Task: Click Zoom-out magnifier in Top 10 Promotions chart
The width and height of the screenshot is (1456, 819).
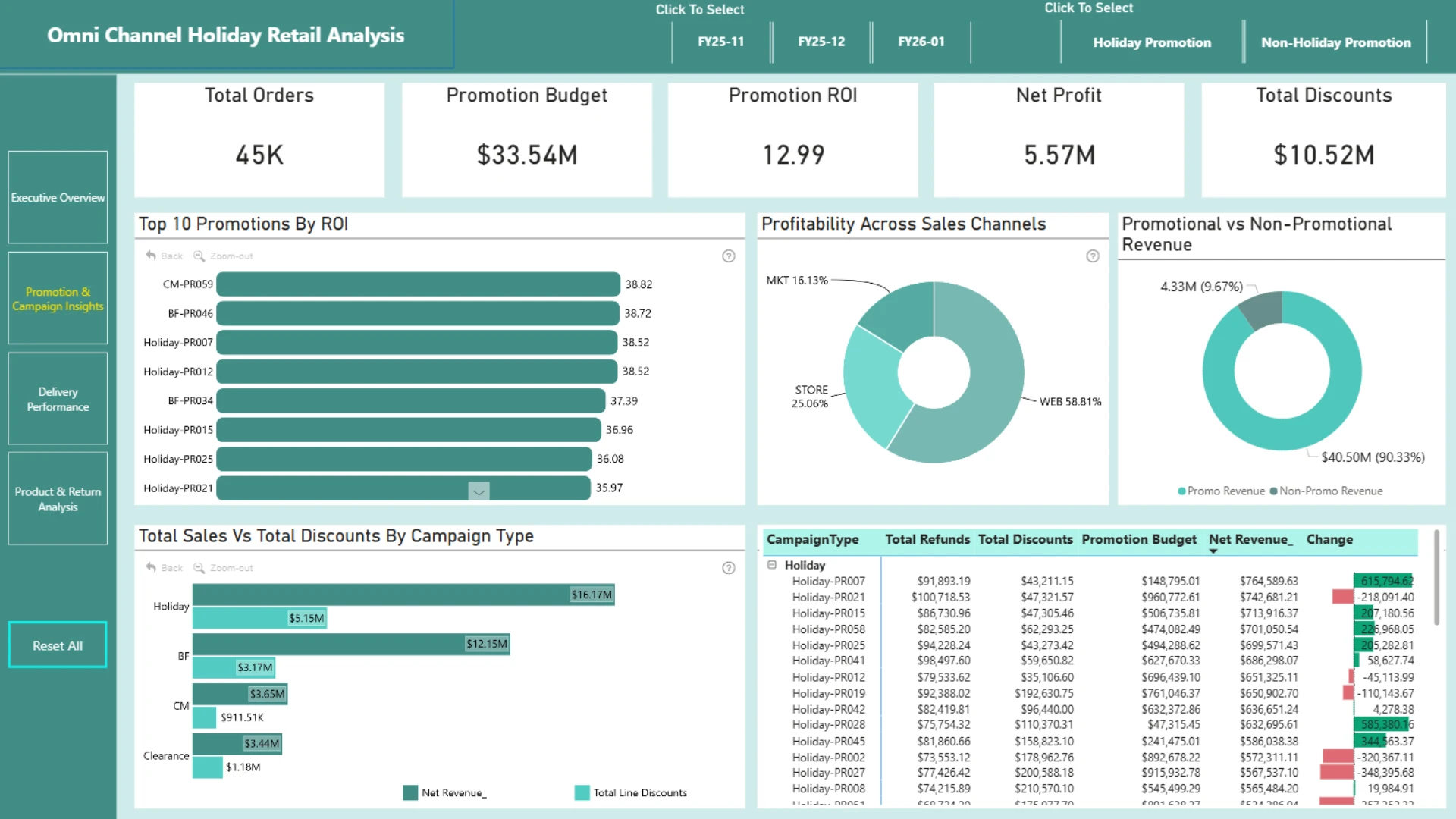Action: coord(199,256)
